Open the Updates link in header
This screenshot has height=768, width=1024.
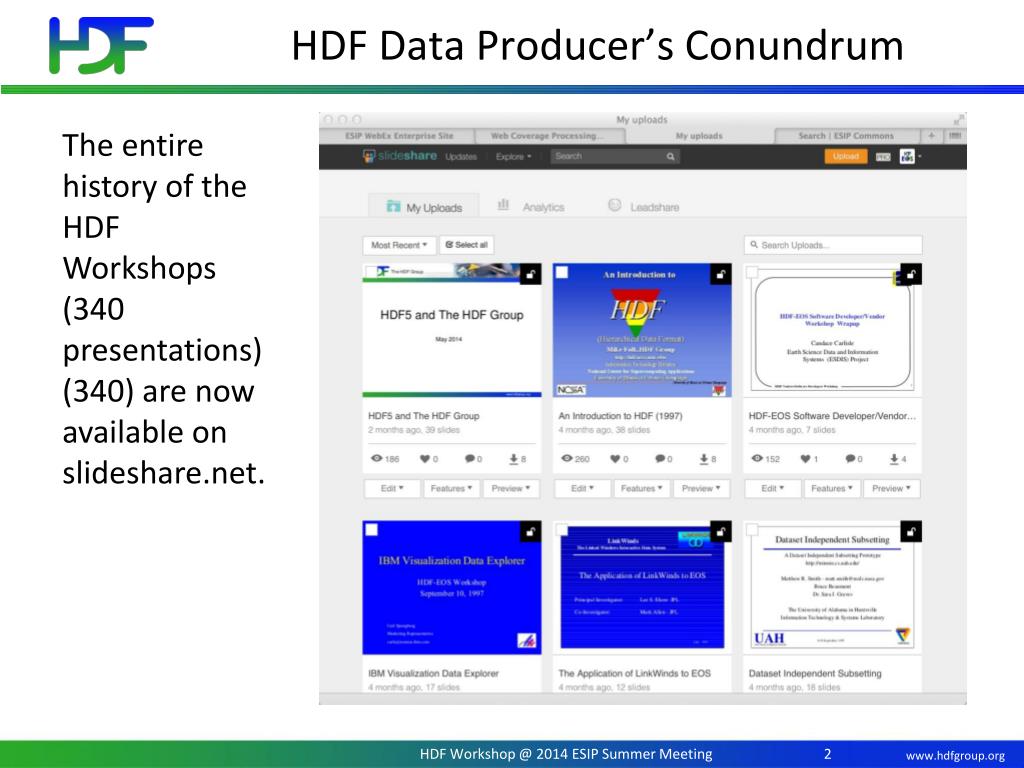(x=461, y=157)
